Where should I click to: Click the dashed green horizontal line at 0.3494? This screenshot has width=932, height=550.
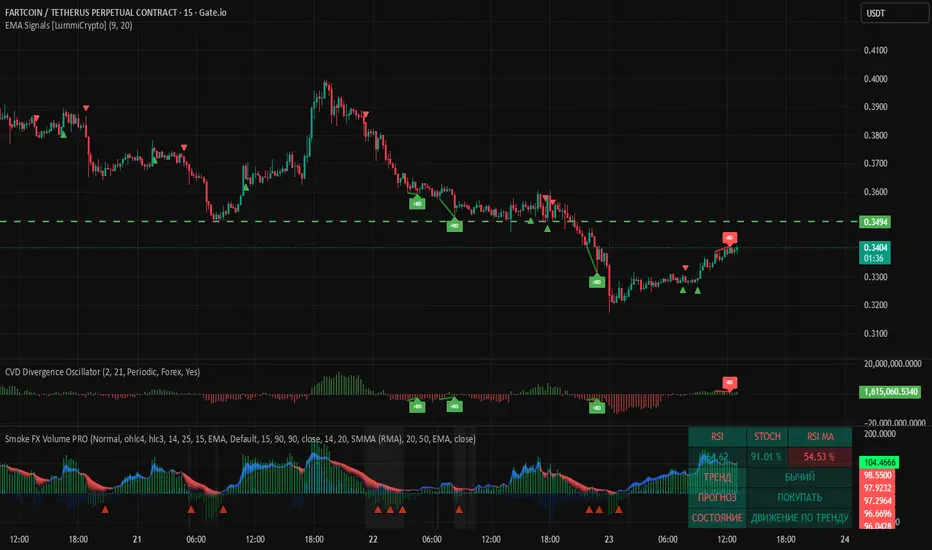coord(428,222)
